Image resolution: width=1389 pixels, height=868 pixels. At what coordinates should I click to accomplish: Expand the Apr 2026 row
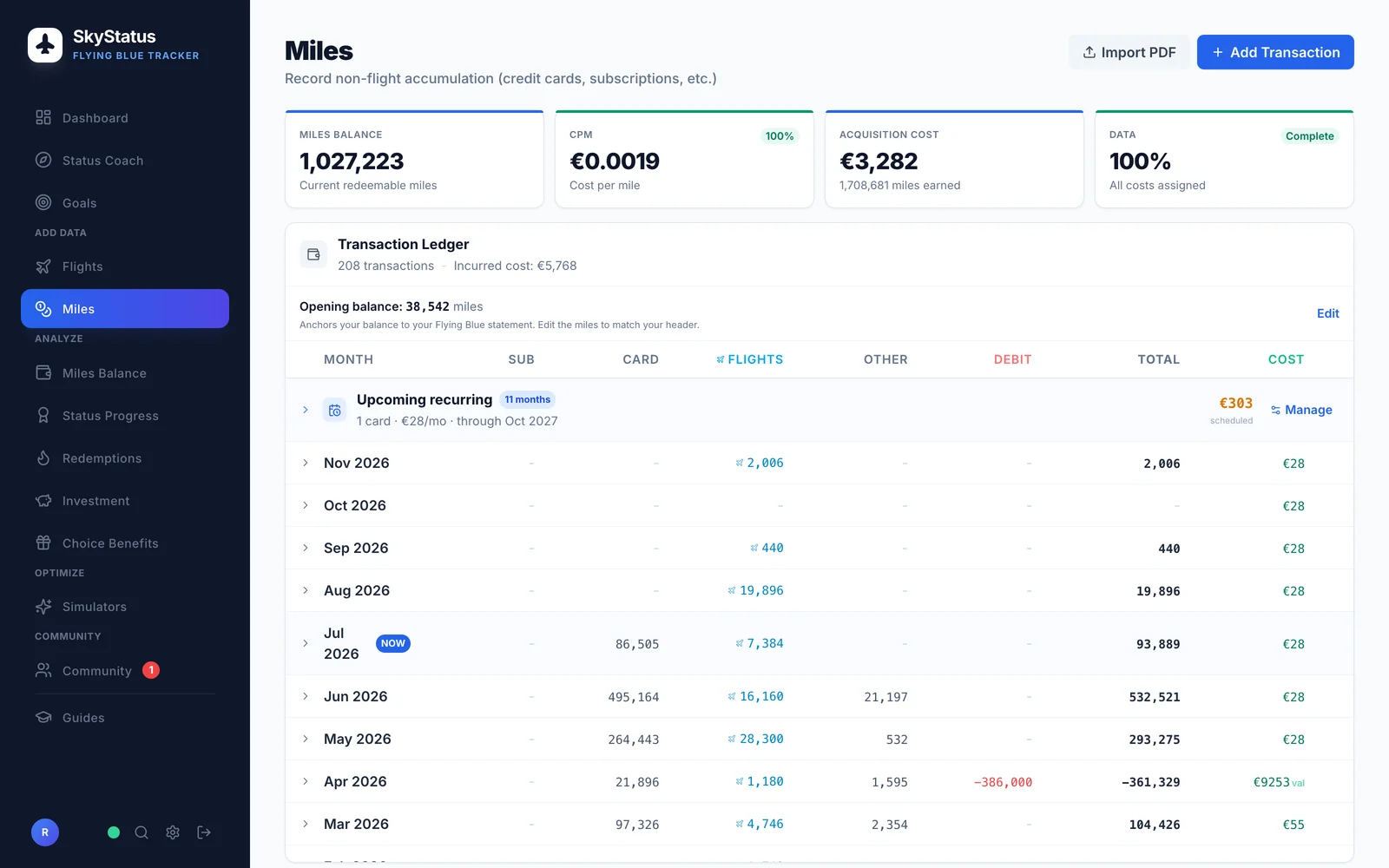click(x=306, y=781)
